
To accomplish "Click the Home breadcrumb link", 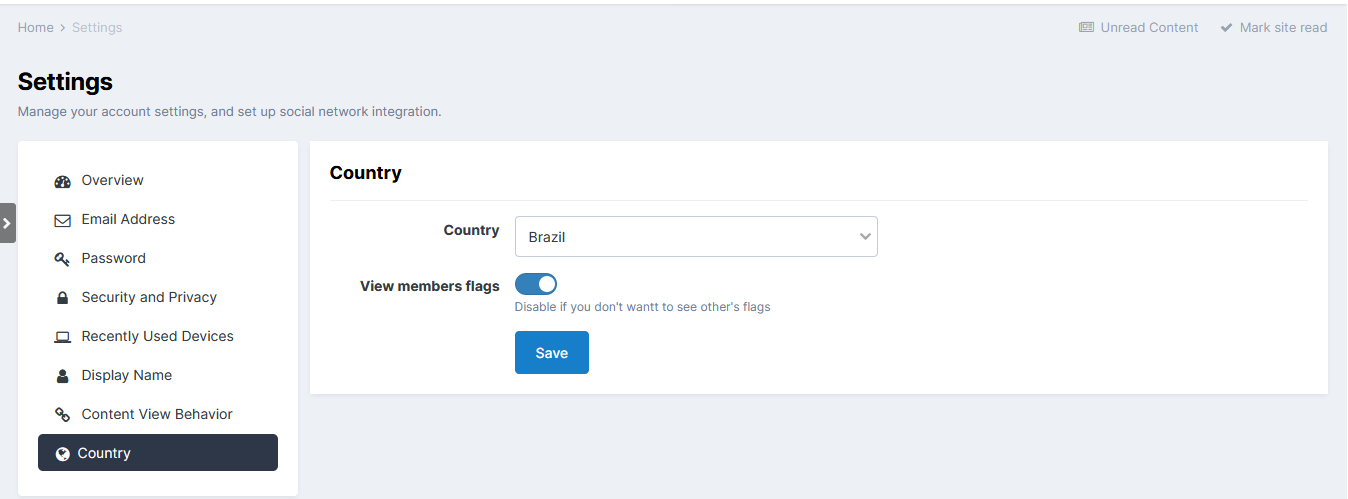I will point(35,28).
